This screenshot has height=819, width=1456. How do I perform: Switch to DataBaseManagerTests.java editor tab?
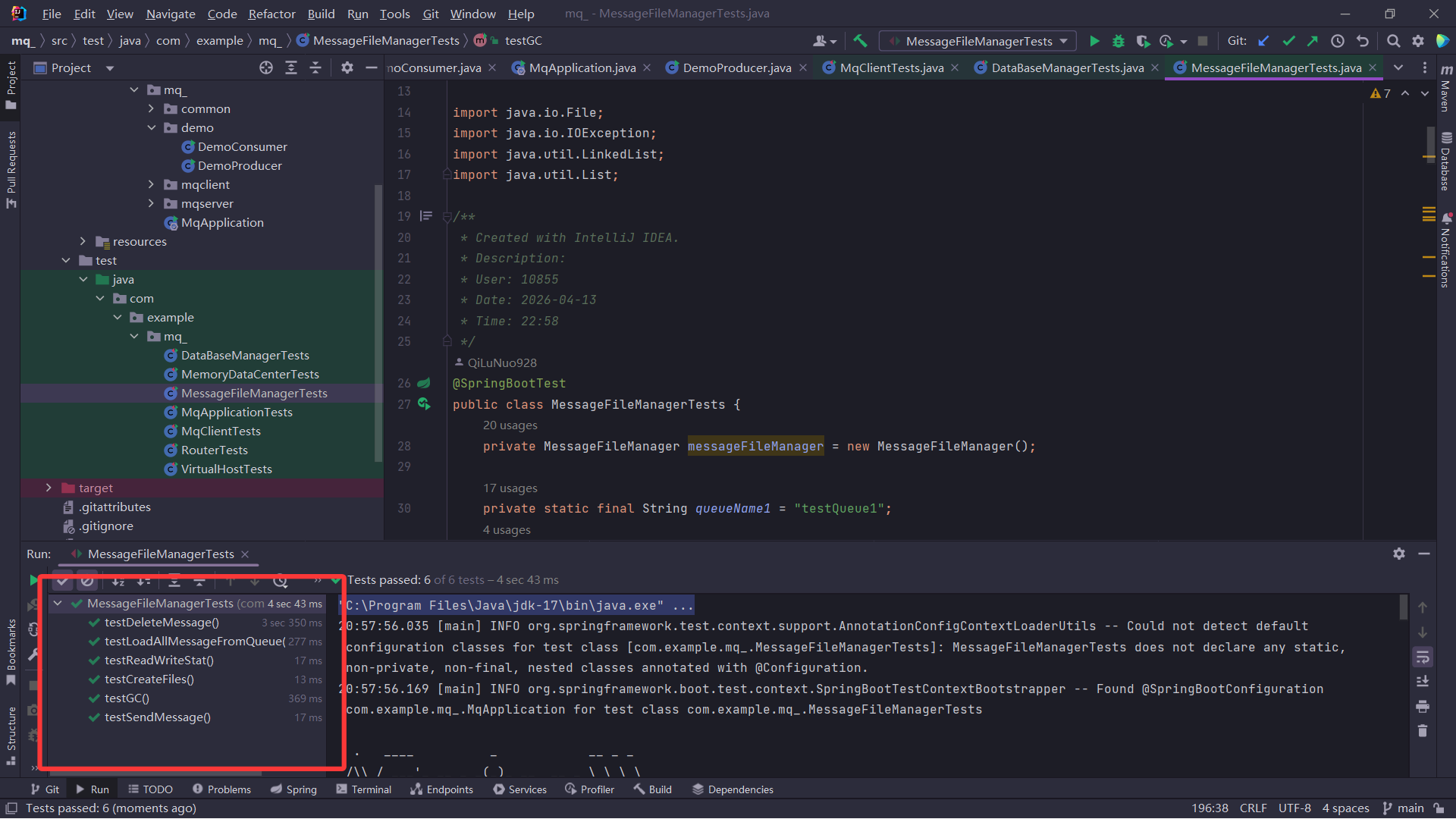pyautogui.click(x=1067, y=67)
